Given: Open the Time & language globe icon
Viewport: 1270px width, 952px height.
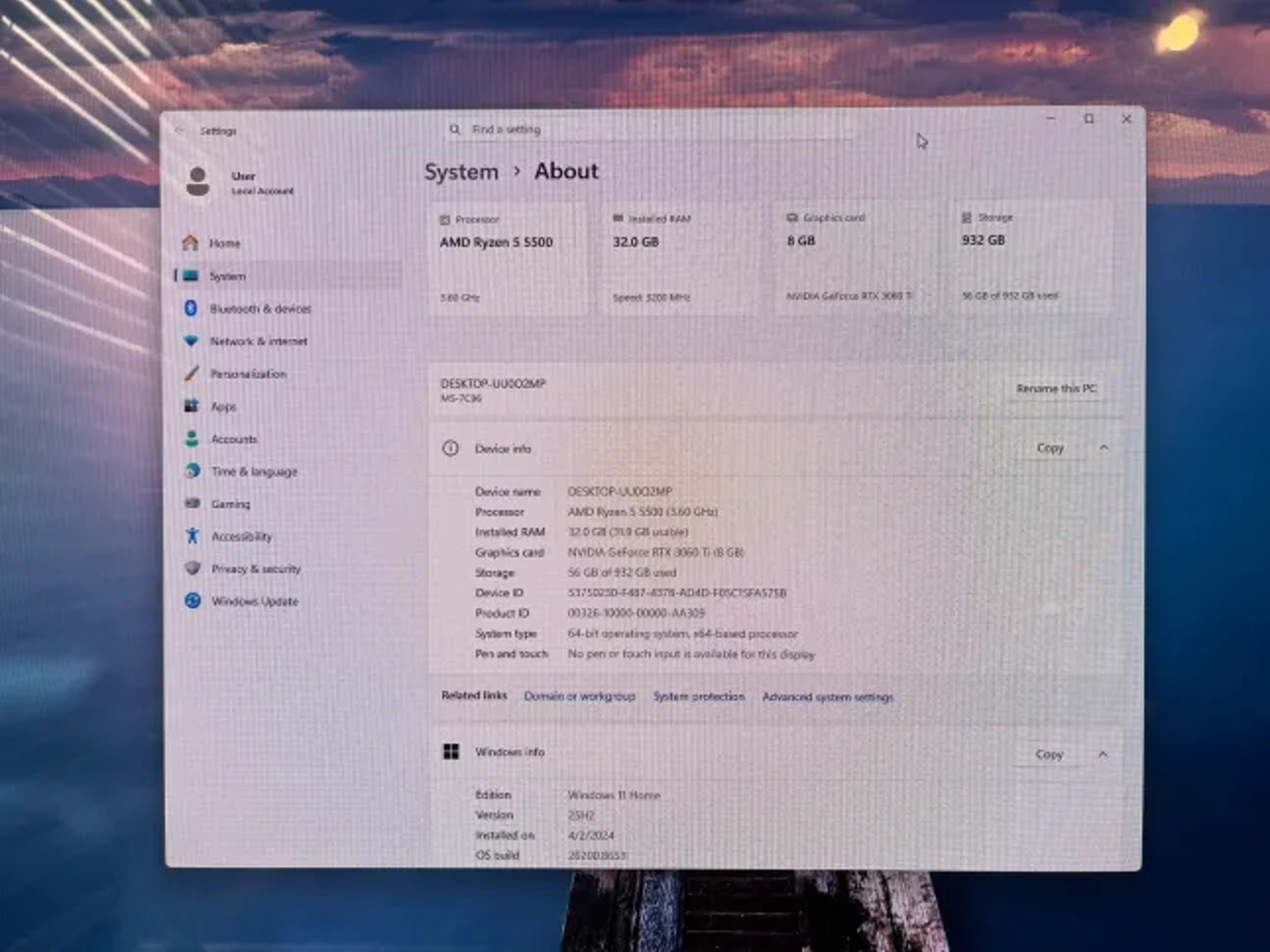Looking at the screenshot, I should [x=192, y=471].
